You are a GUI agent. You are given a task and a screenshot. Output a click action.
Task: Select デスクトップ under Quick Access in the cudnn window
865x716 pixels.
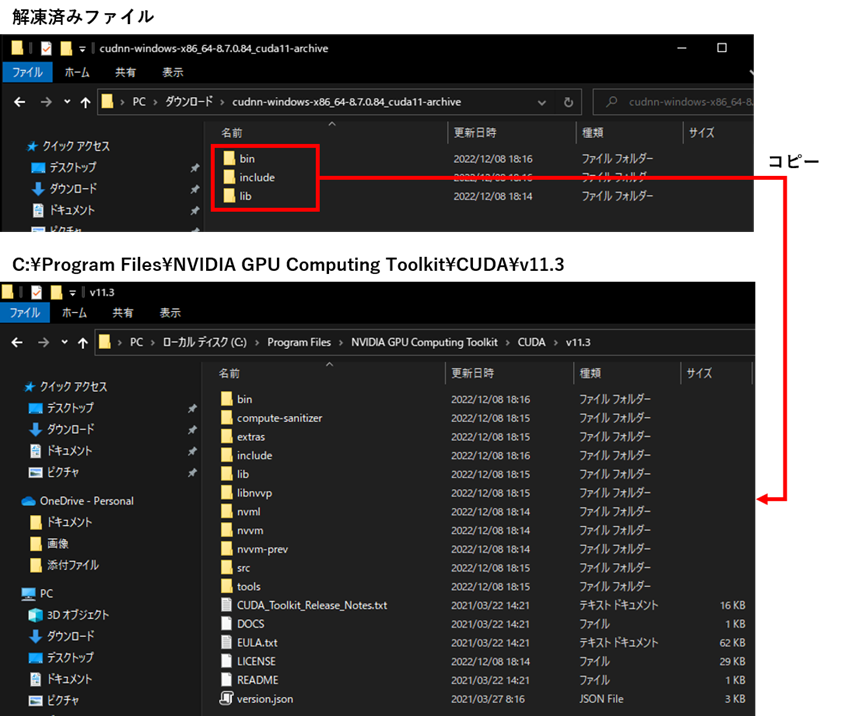73,167
